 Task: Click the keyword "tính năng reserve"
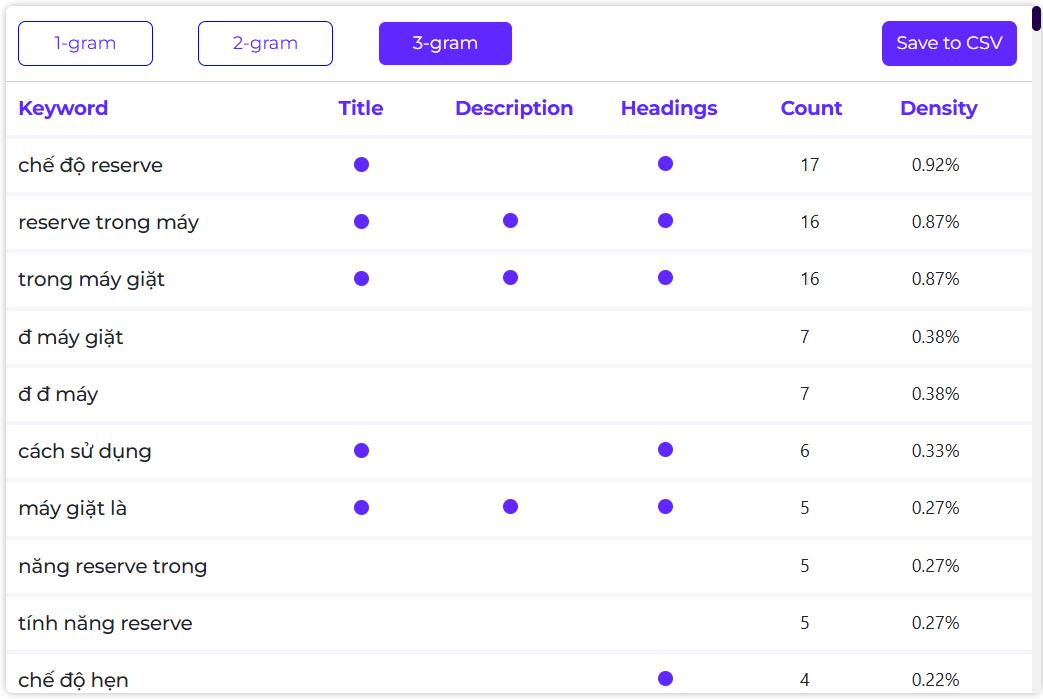105,623
